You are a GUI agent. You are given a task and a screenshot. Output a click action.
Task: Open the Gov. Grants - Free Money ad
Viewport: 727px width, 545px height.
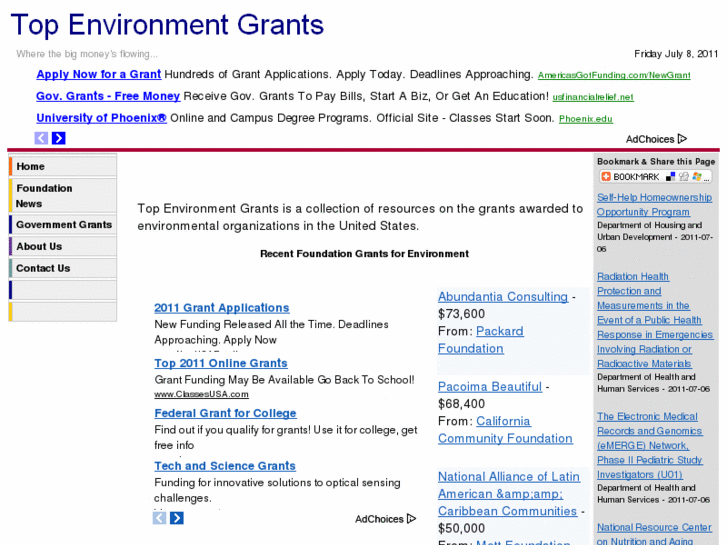[108, 96]
